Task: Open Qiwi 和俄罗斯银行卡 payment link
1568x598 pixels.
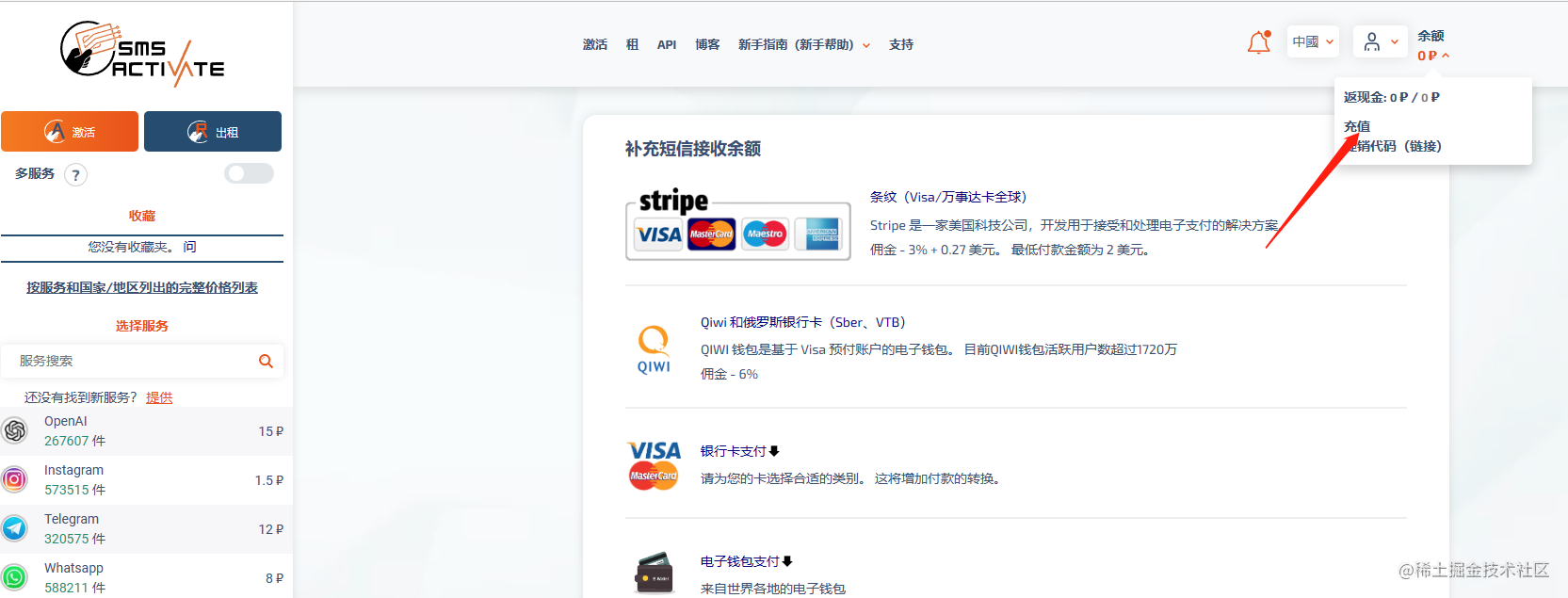Action: tap(802, 322)
